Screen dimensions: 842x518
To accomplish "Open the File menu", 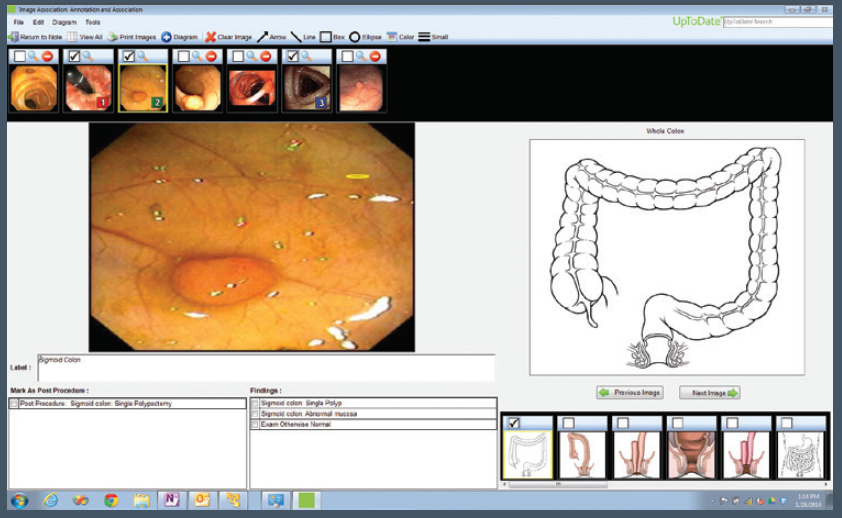I will pyautogui.click(x=19, y=23).
